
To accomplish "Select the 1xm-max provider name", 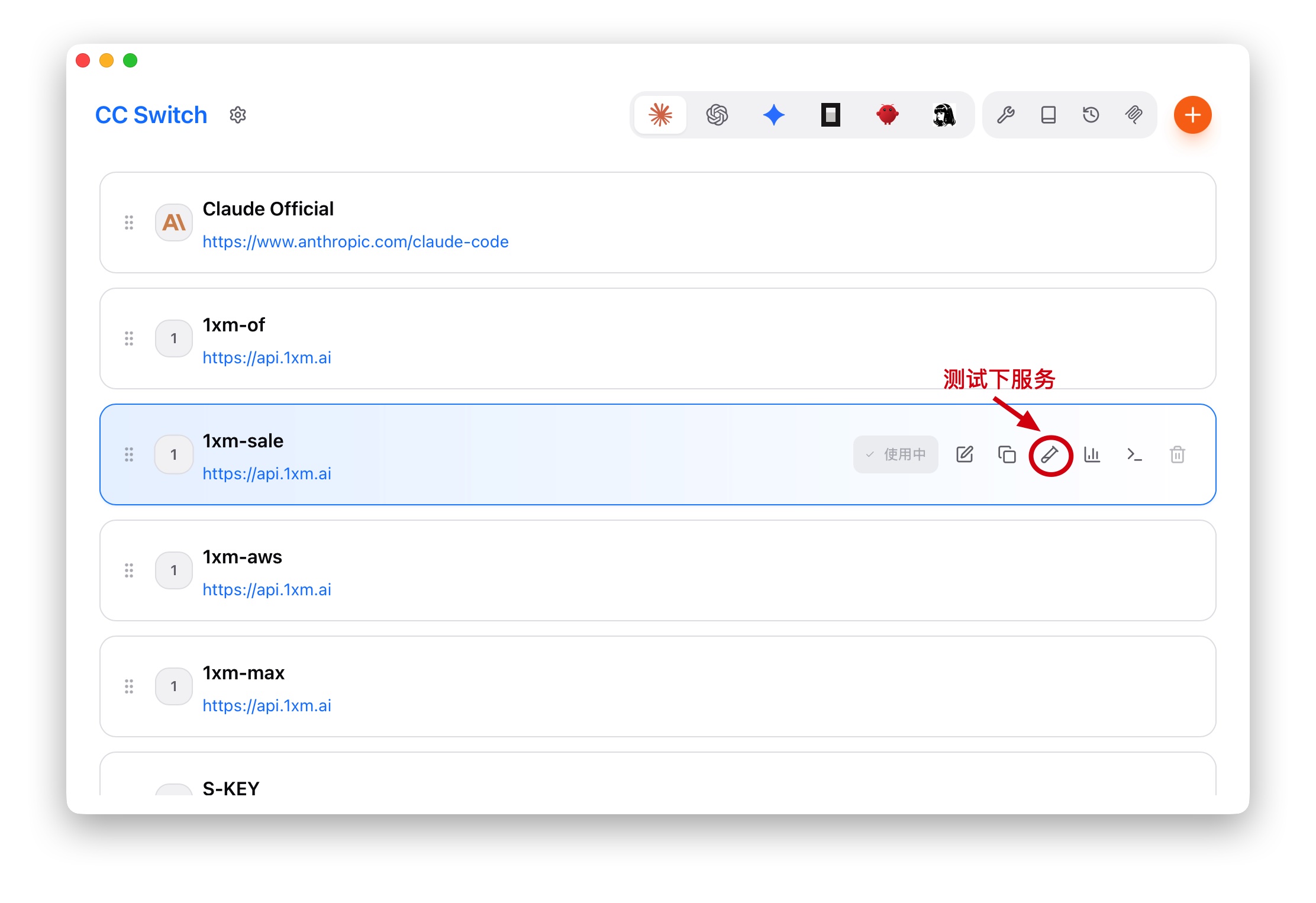I will [x=243, y=673].
